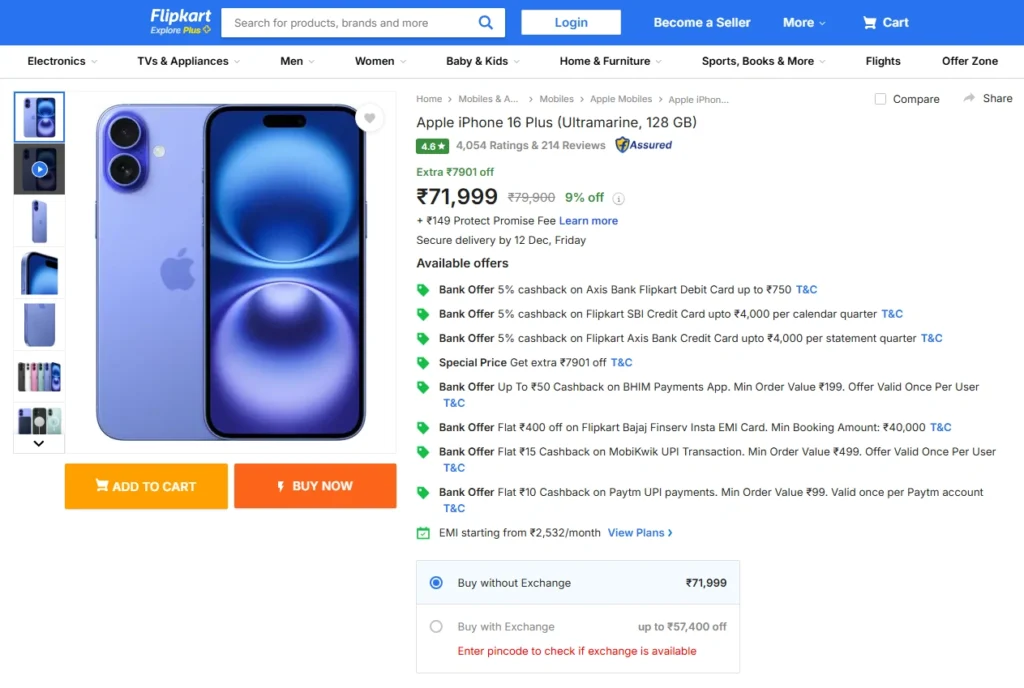Select the color variants thumbnail
The height and width of the screenshot is (688, 1024).
[39, 376]
